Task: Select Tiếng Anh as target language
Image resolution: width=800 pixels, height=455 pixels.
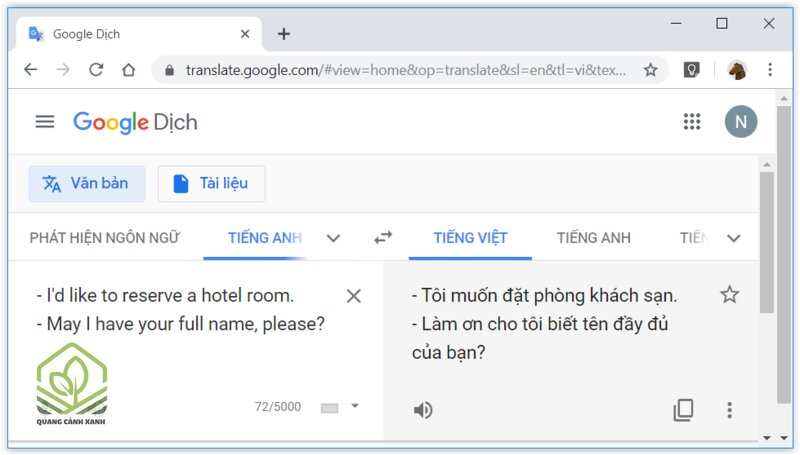Action: (594, 238)
